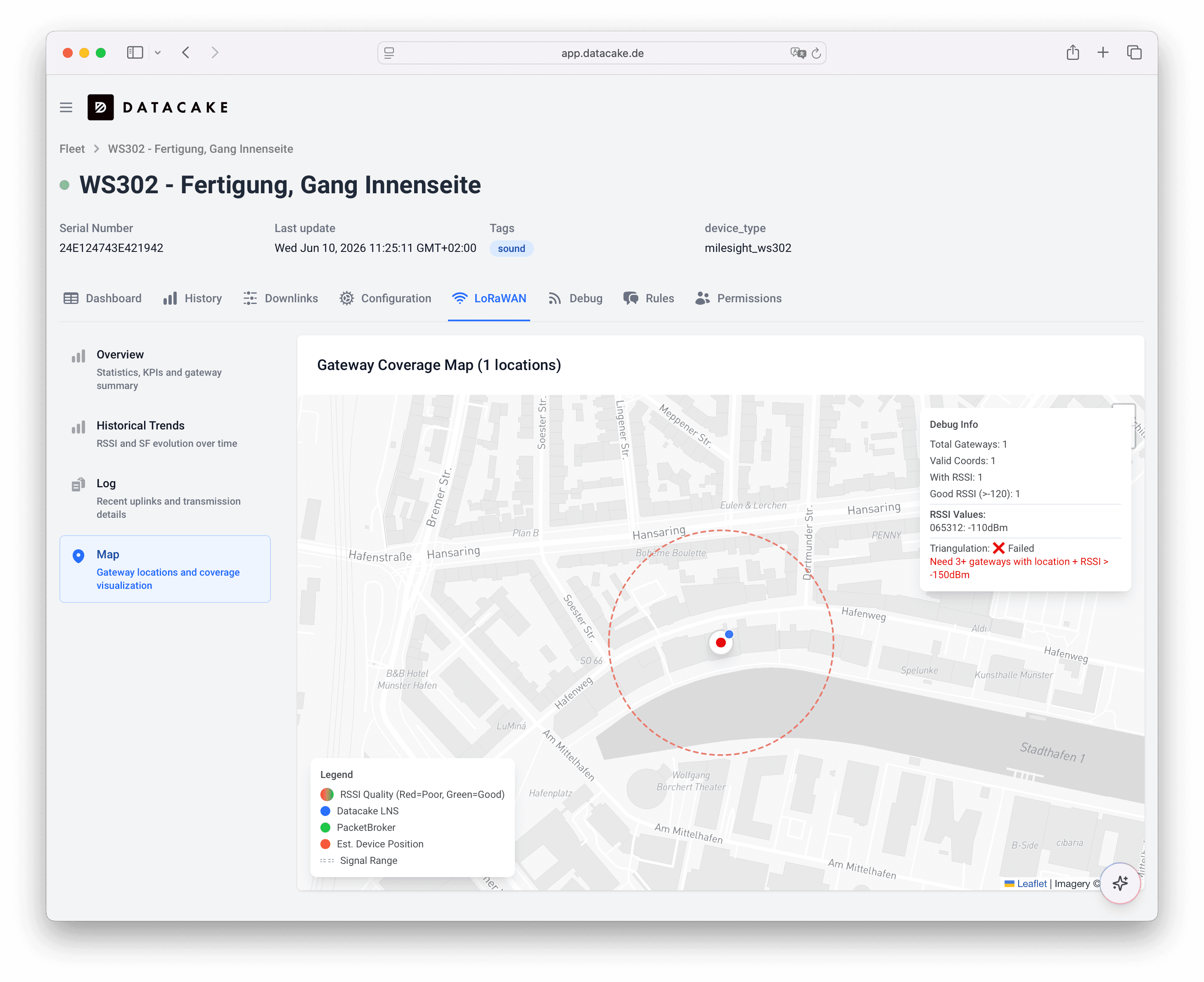Click the PacketBroker green legend swatch

click(325, 827)
